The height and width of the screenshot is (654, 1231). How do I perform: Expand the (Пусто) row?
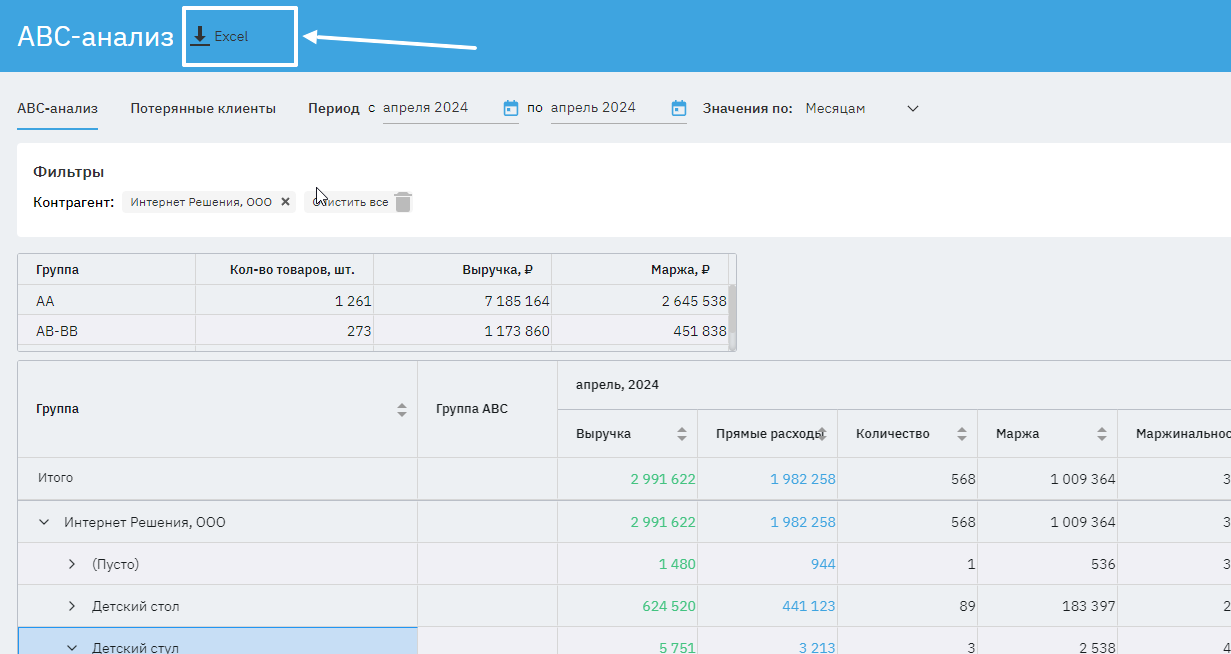point(72,564)
